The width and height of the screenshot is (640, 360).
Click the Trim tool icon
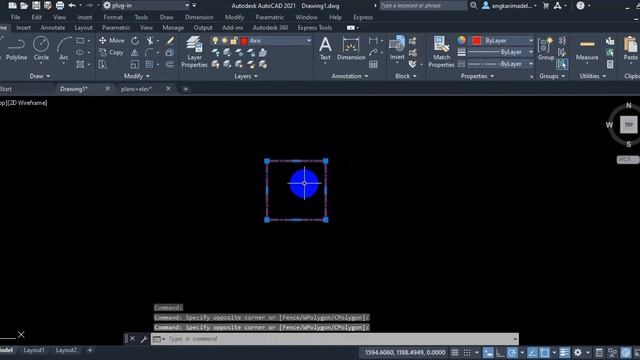pos(150,41)
